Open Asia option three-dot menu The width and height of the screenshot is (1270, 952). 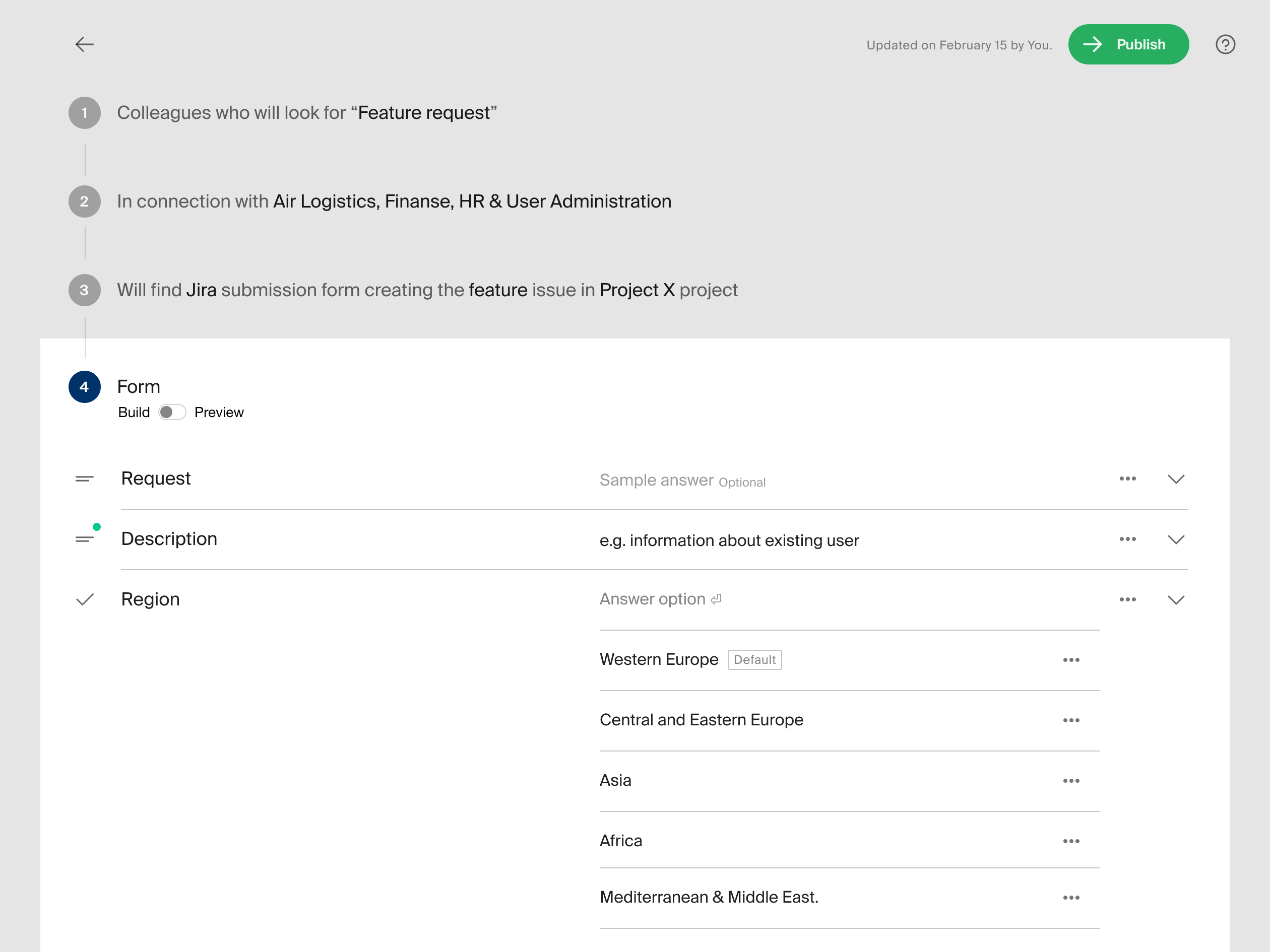(x=1071, y=780)
